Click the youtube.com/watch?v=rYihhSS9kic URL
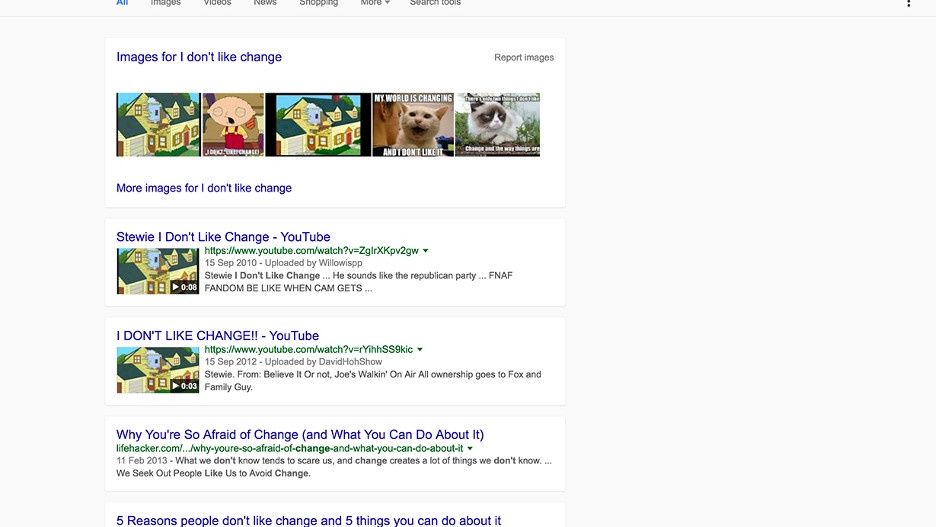 [x=309, y=350]
